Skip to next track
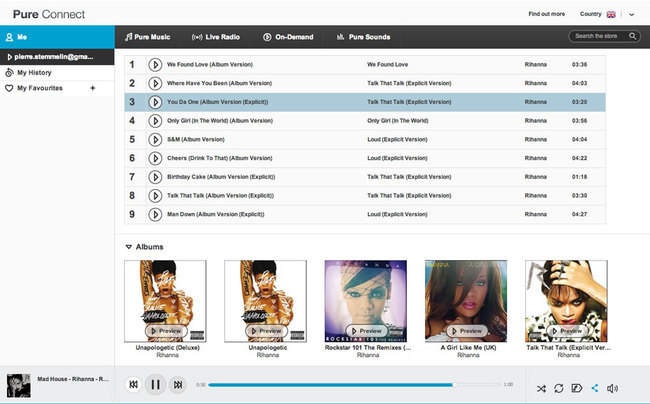 (x=178, y=385)
